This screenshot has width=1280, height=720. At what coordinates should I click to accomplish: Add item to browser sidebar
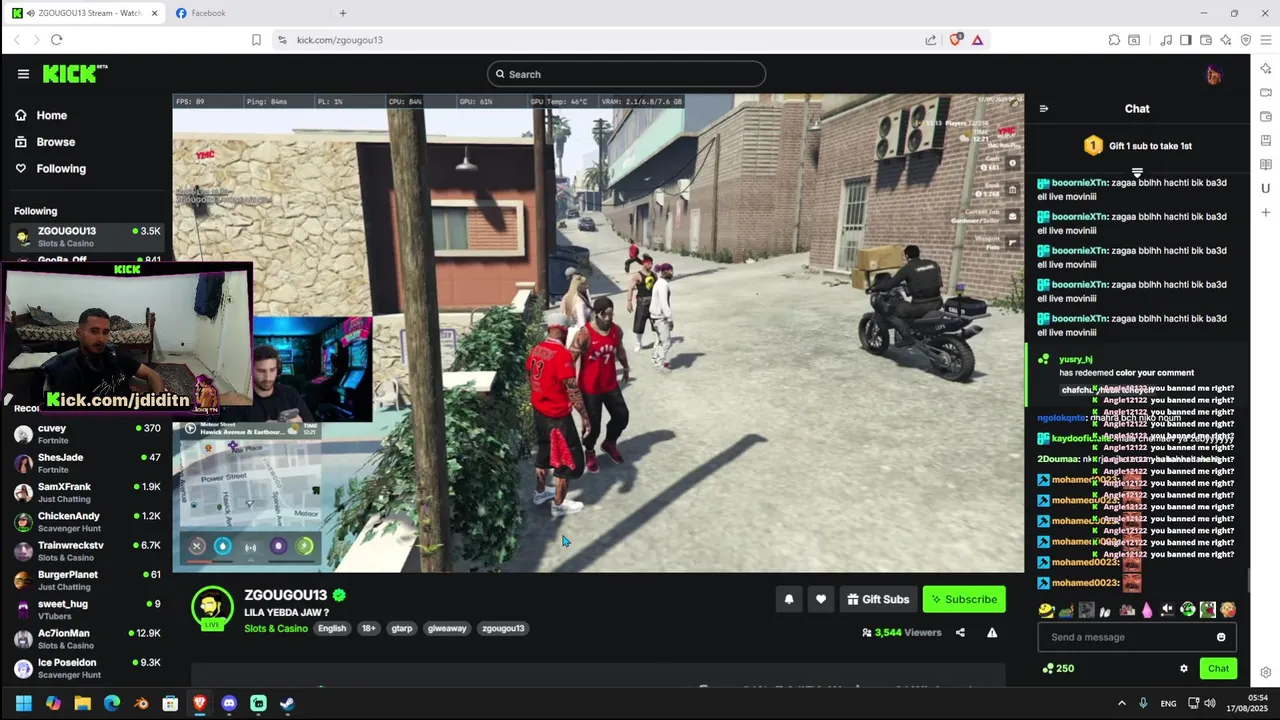pos(1265,212)
